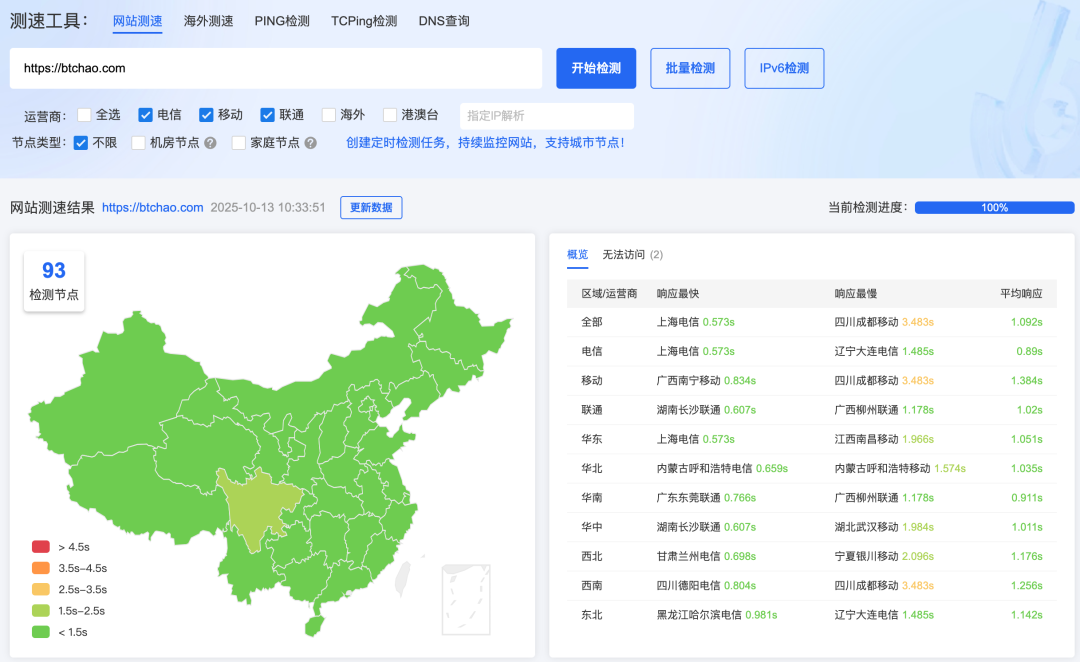Open the TCPing检测 tab
The image size is (1080, 662).
point(364,21)
